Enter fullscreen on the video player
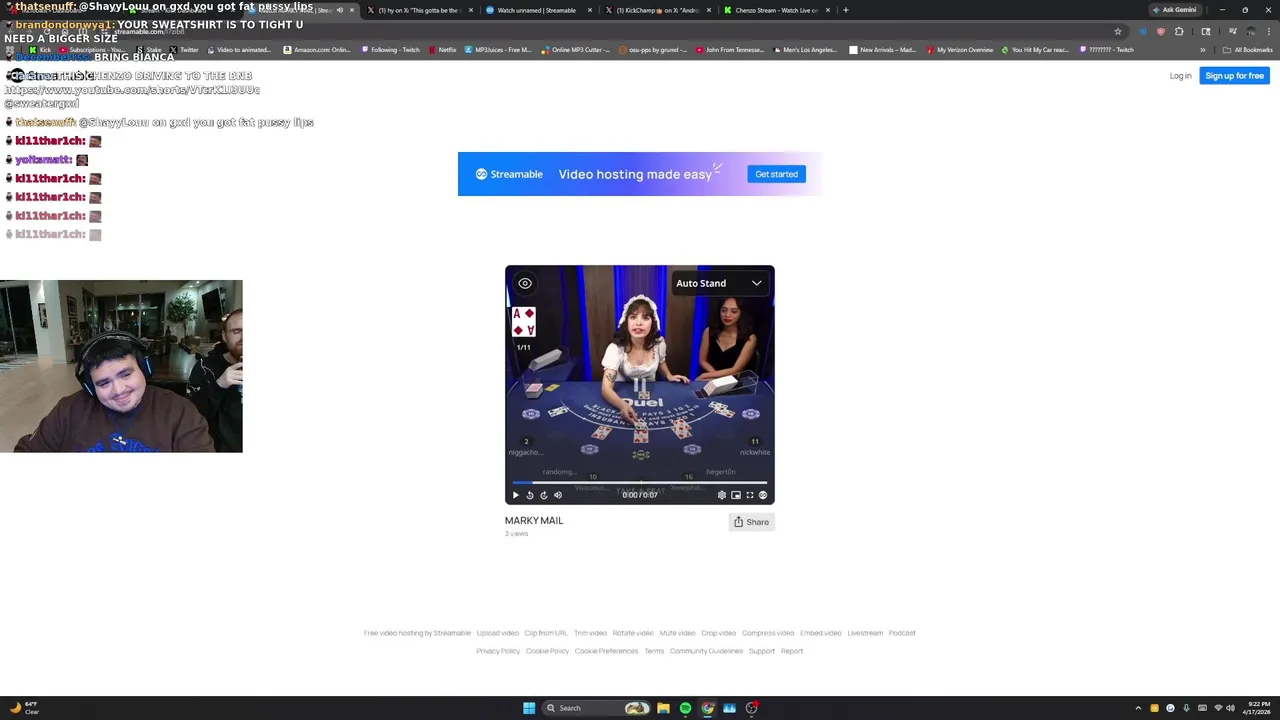Screen dimensions: 1280x720 (x=750, y=495)
